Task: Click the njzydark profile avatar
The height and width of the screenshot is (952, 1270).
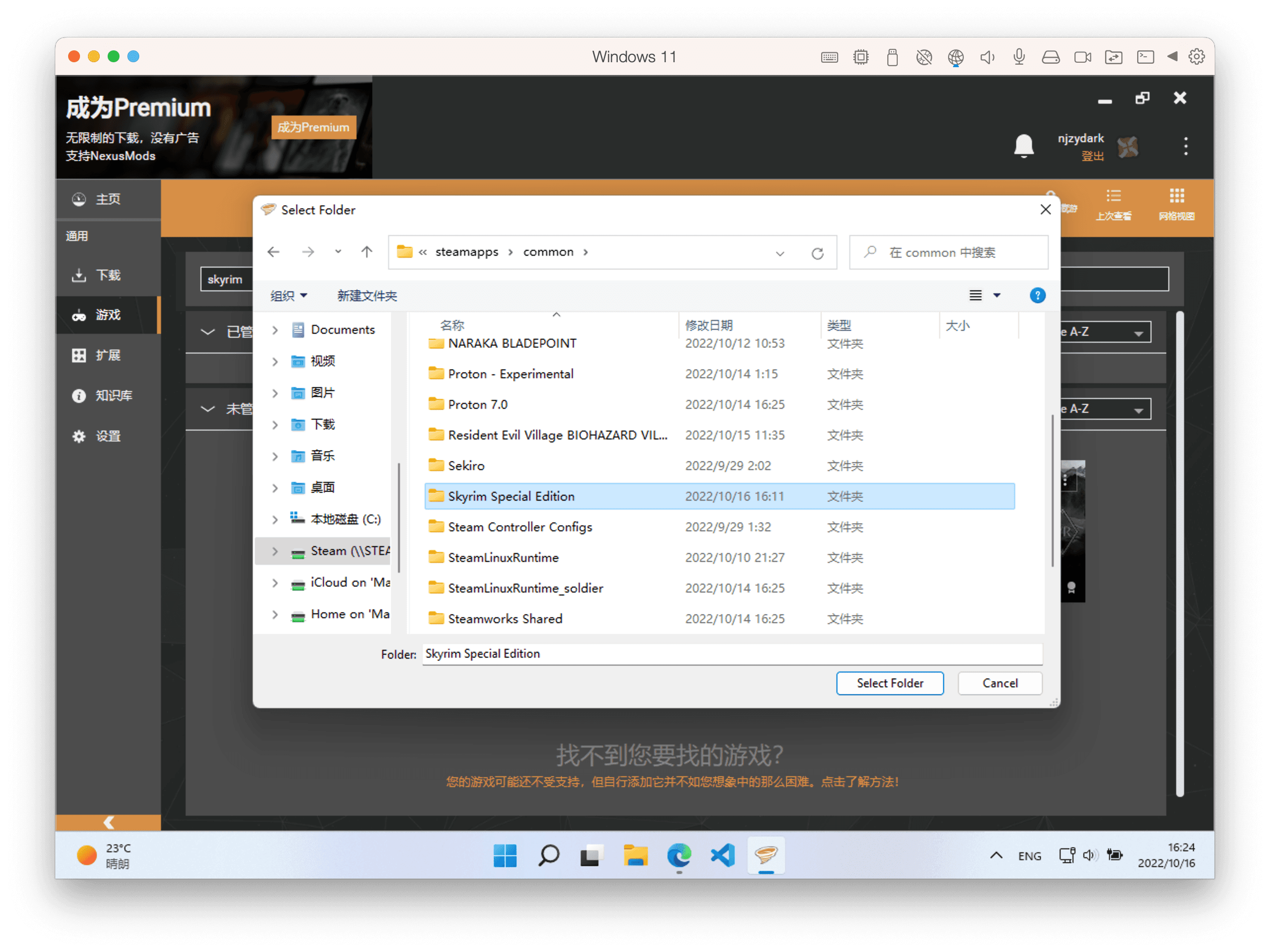Action: 1128,147
